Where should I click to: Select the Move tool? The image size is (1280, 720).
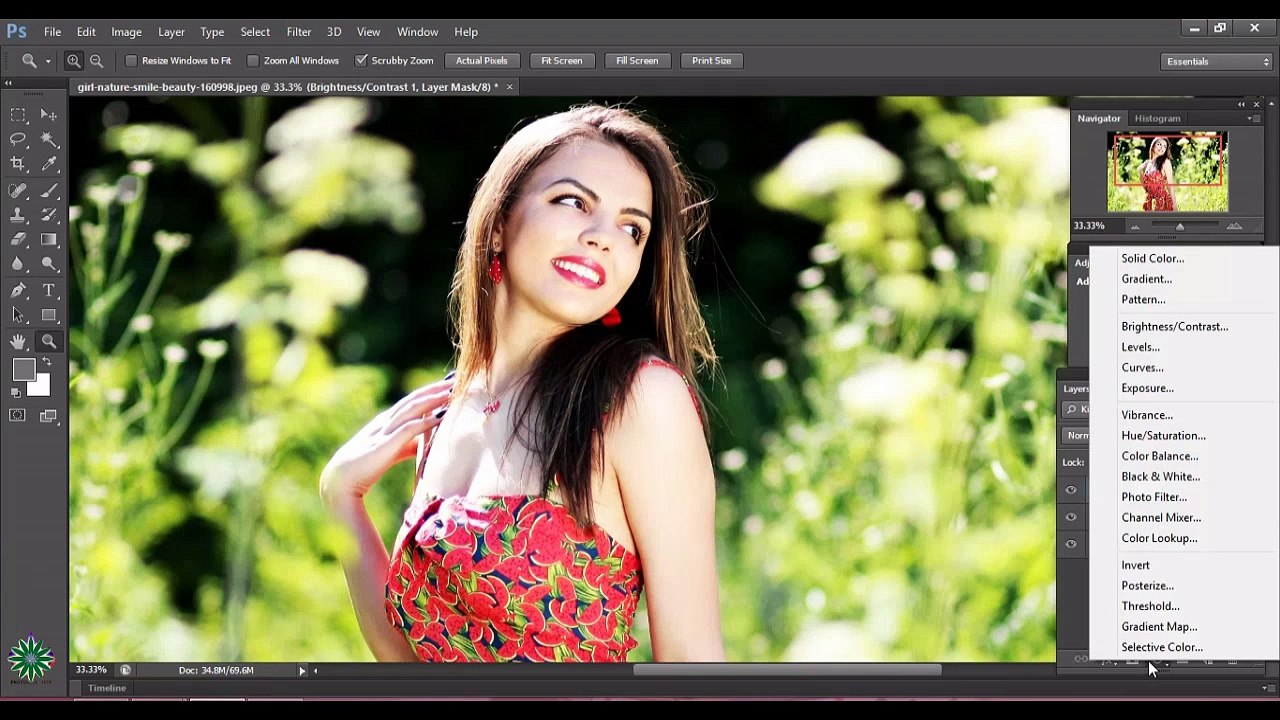tap(49, 115)
